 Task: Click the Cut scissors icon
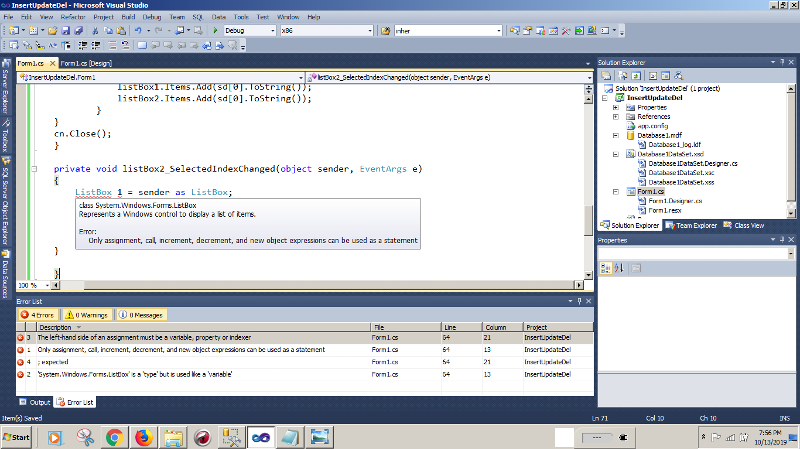click(95, 31)
